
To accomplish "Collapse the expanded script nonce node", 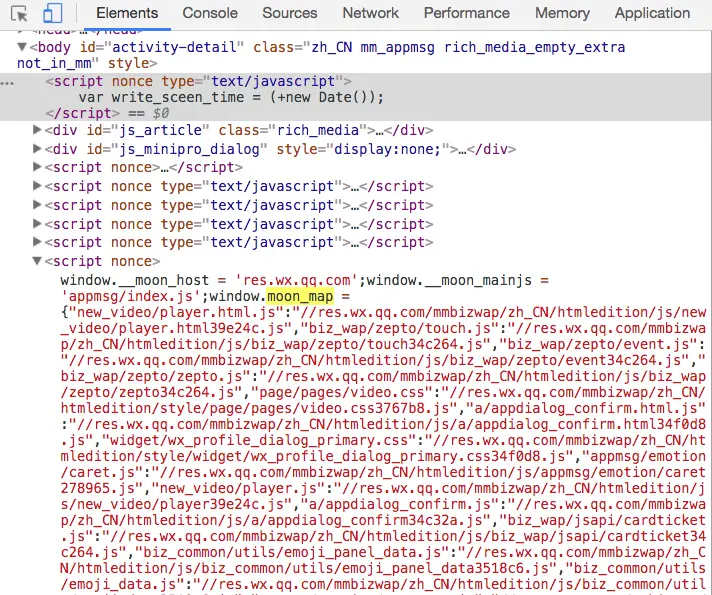I will click(37, 261).
